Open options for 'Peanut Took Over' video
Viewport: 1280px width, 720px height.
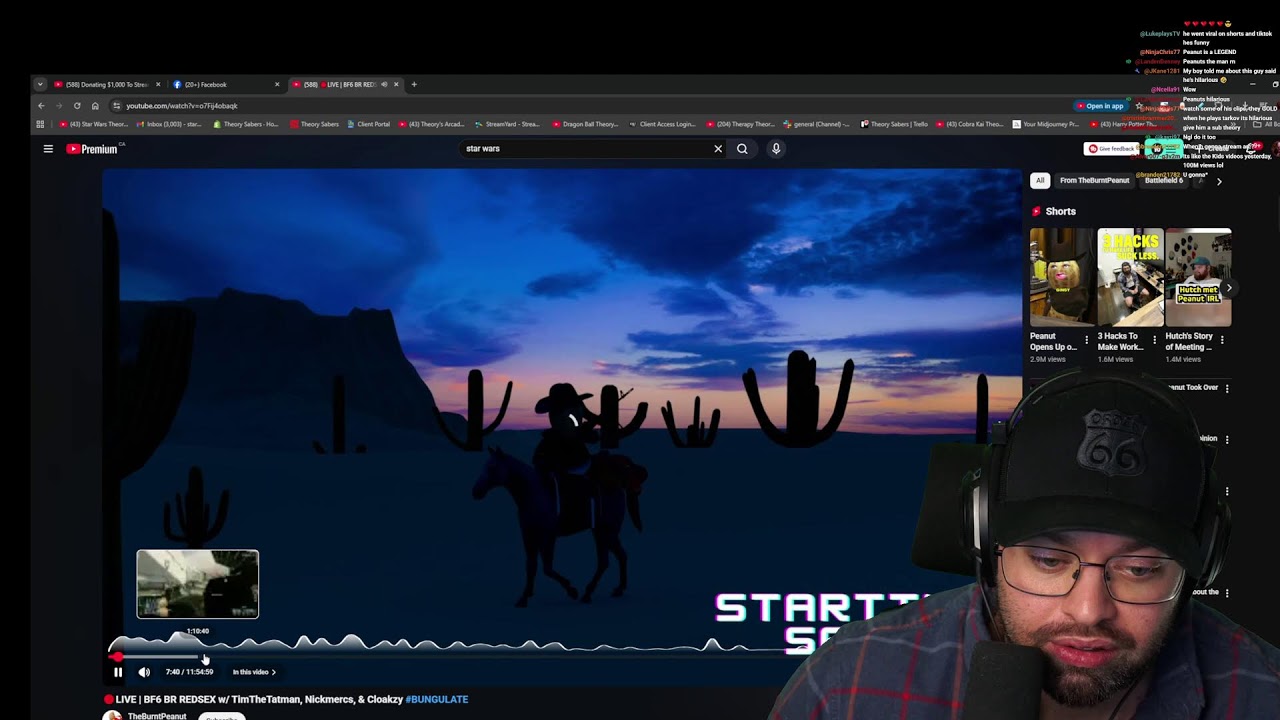1227,388
